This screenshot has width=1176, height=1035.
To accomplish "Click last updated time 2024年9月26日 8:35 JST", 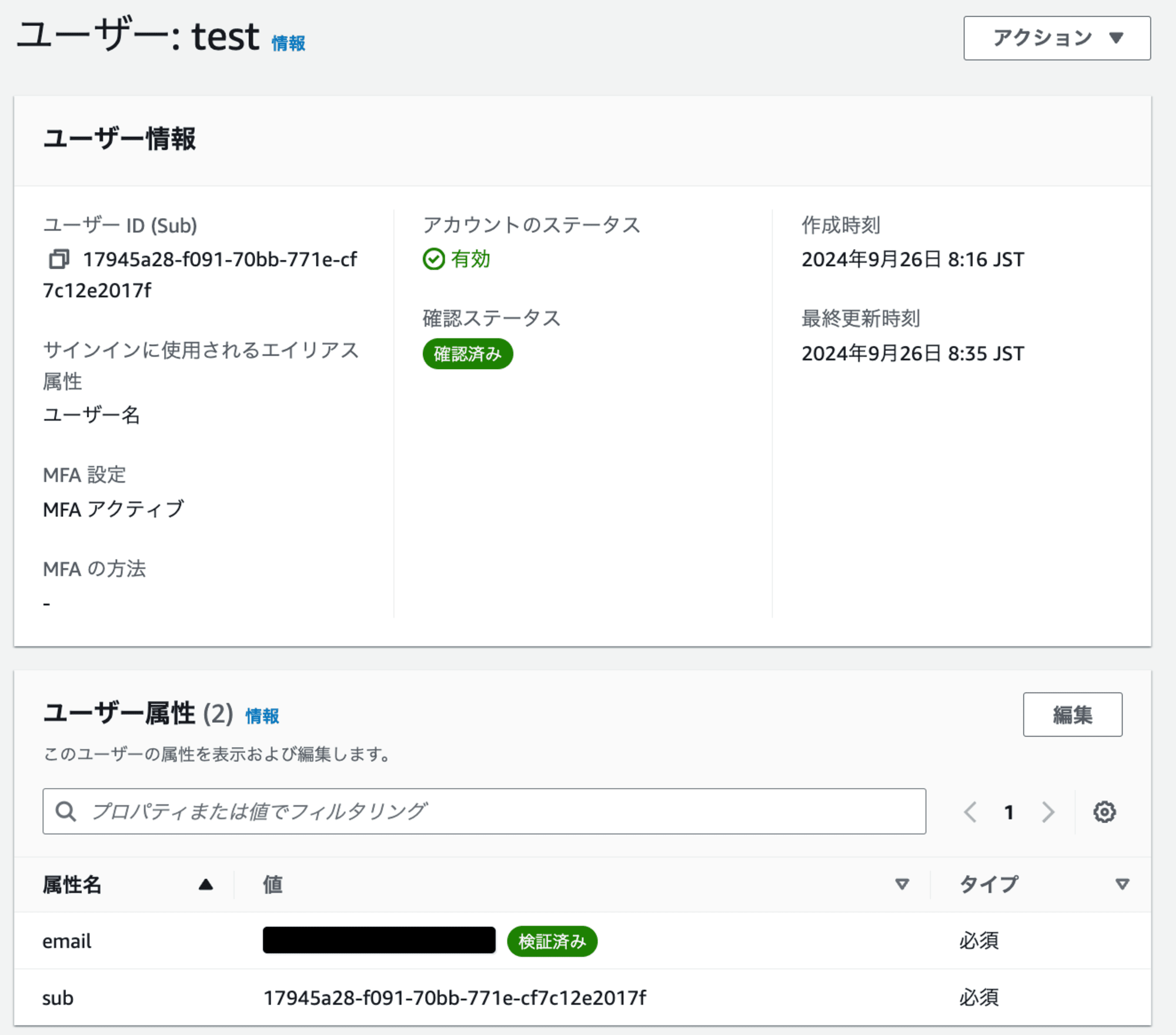I will pos(913,353).
